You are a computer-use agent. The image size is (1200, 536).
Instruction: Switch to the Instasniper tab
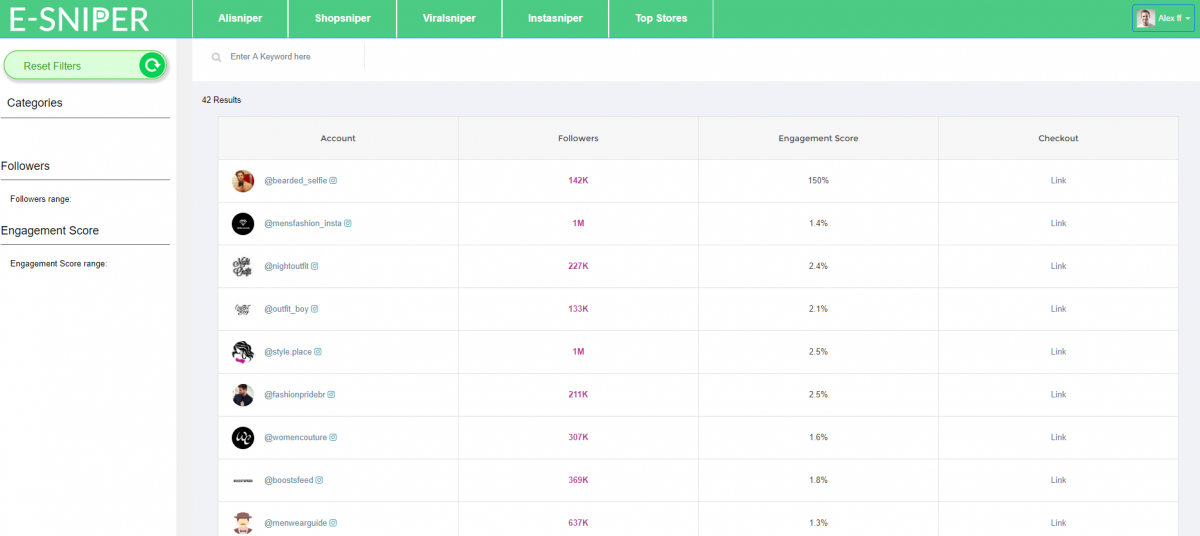[x=555, y=18]
